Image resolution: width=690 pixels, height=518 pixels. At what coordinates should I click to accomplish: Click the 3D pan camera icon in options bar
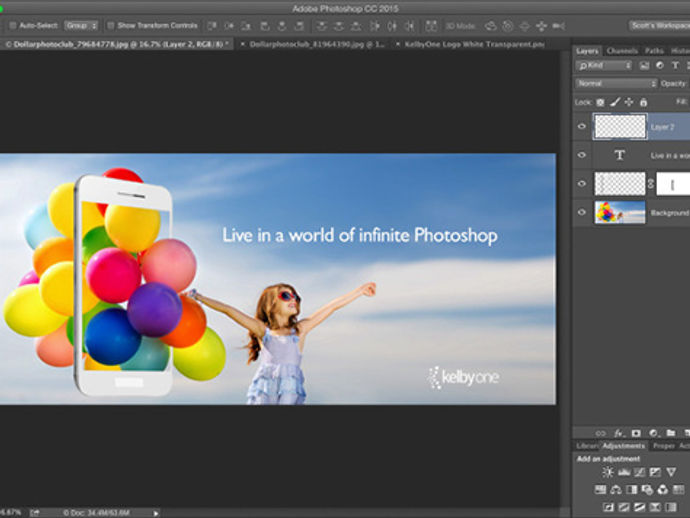[525, 26]
